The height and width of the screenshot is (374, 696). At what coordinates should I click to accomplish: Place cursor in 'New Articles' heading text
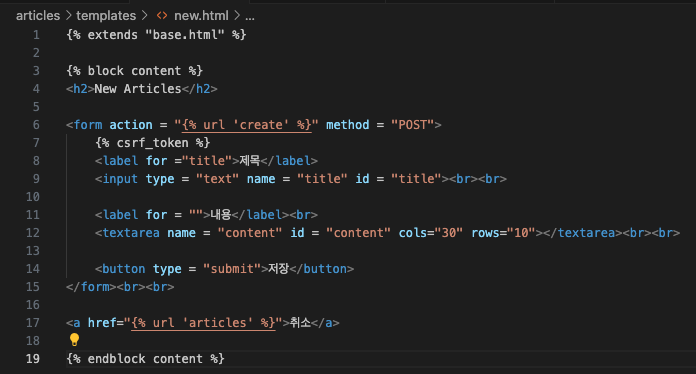[138, 89]
